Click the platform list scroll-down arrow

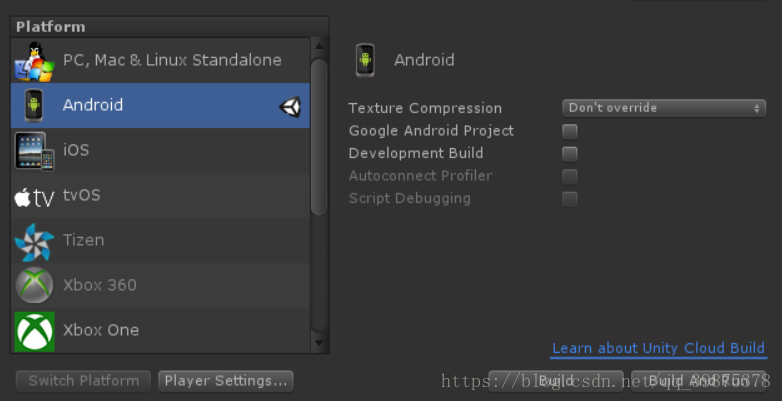(319, 344)
